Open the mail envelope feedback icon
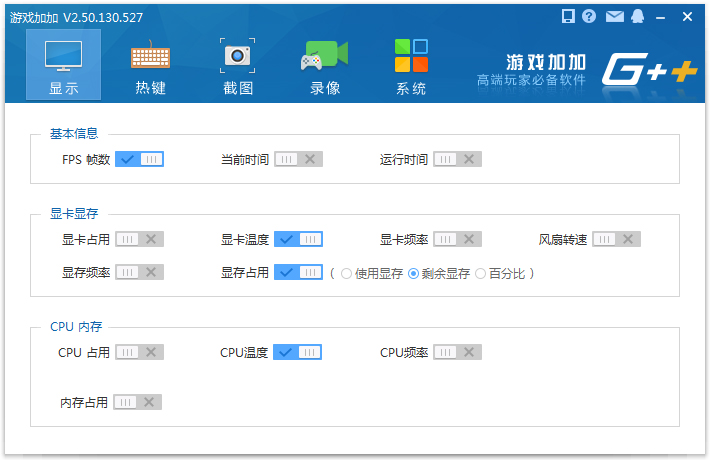The height and width of the screenshot is (460, 710). pyautogui.click(x=614, y=16)
